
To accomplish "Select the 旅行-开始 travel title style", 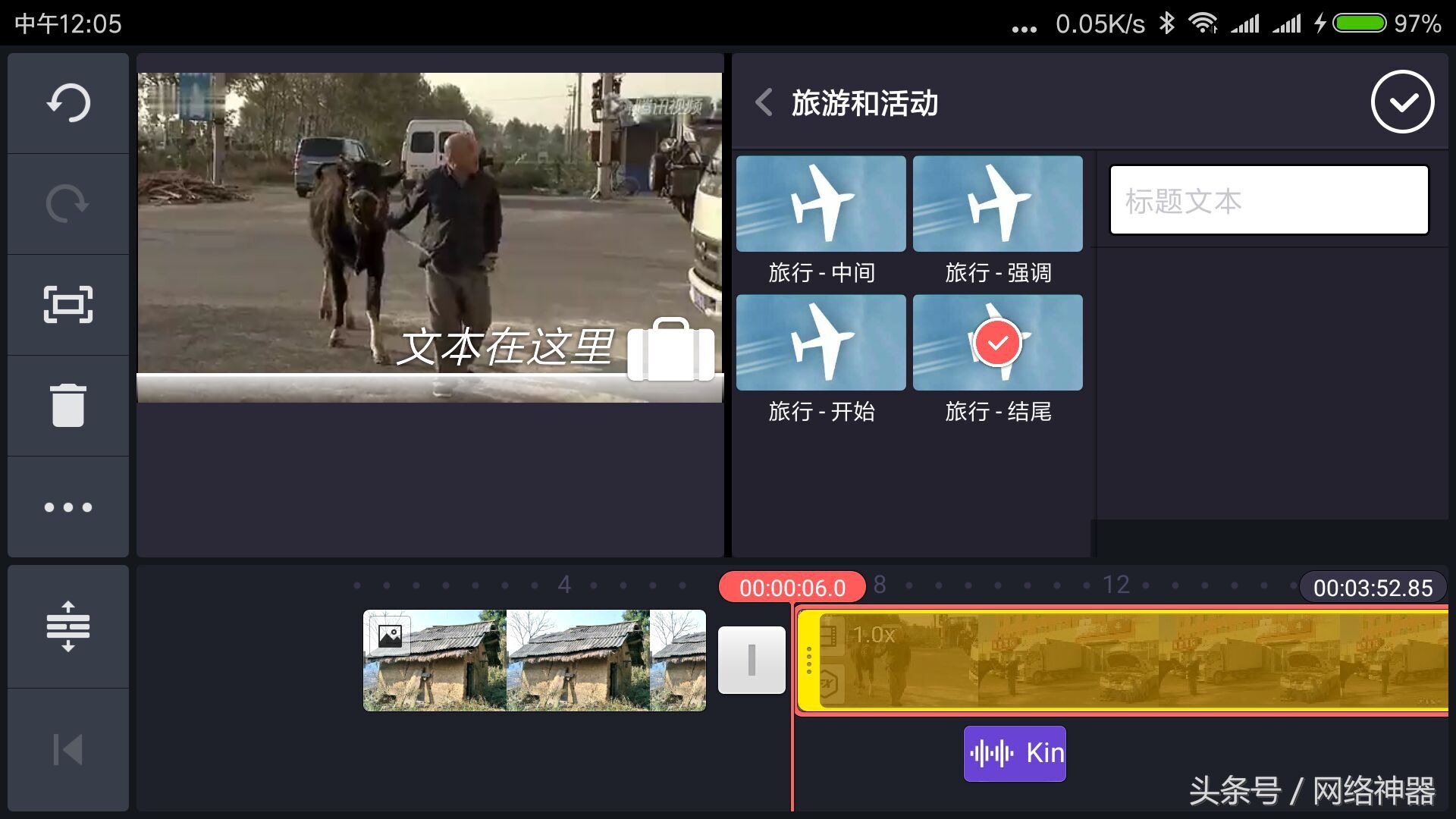I will [820, 342].
